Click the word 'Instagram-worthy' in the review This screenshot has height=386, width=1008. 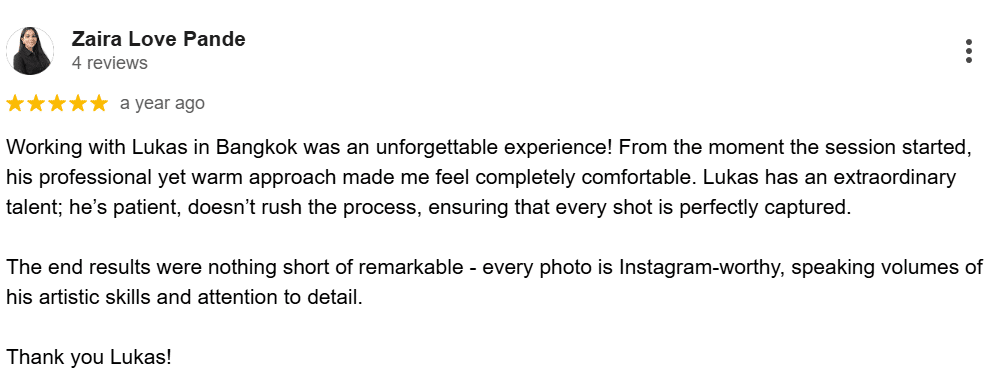tap(701, 268)
